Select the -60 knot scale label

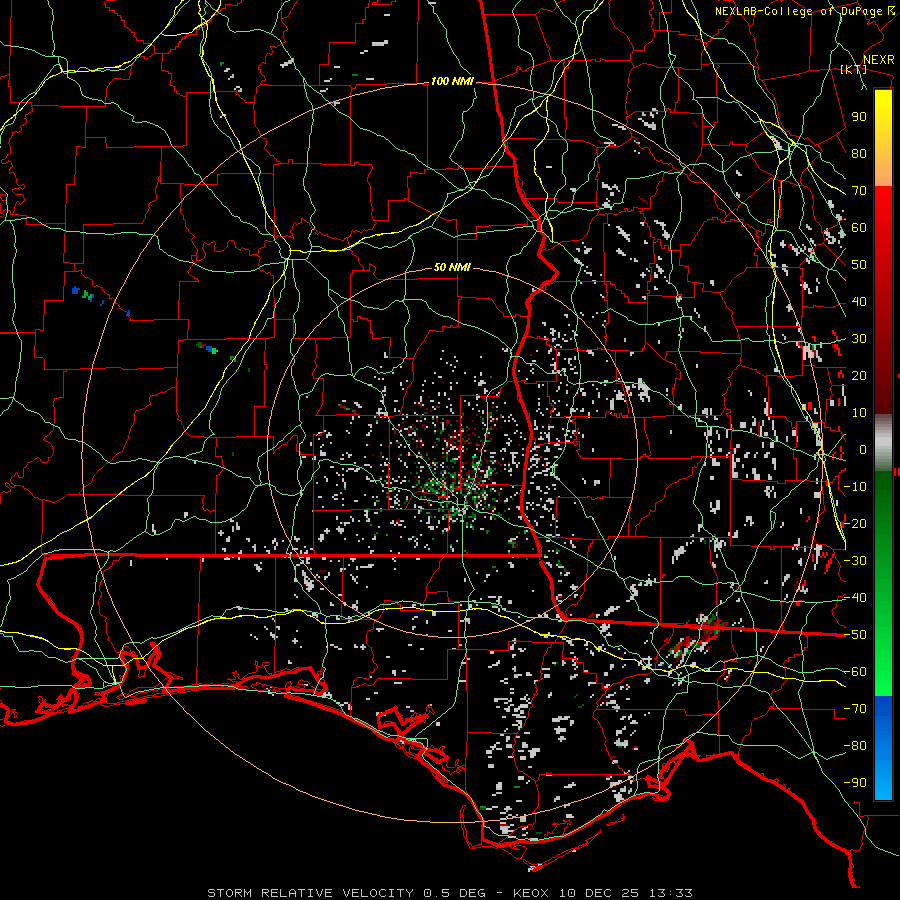coord(855,672)
